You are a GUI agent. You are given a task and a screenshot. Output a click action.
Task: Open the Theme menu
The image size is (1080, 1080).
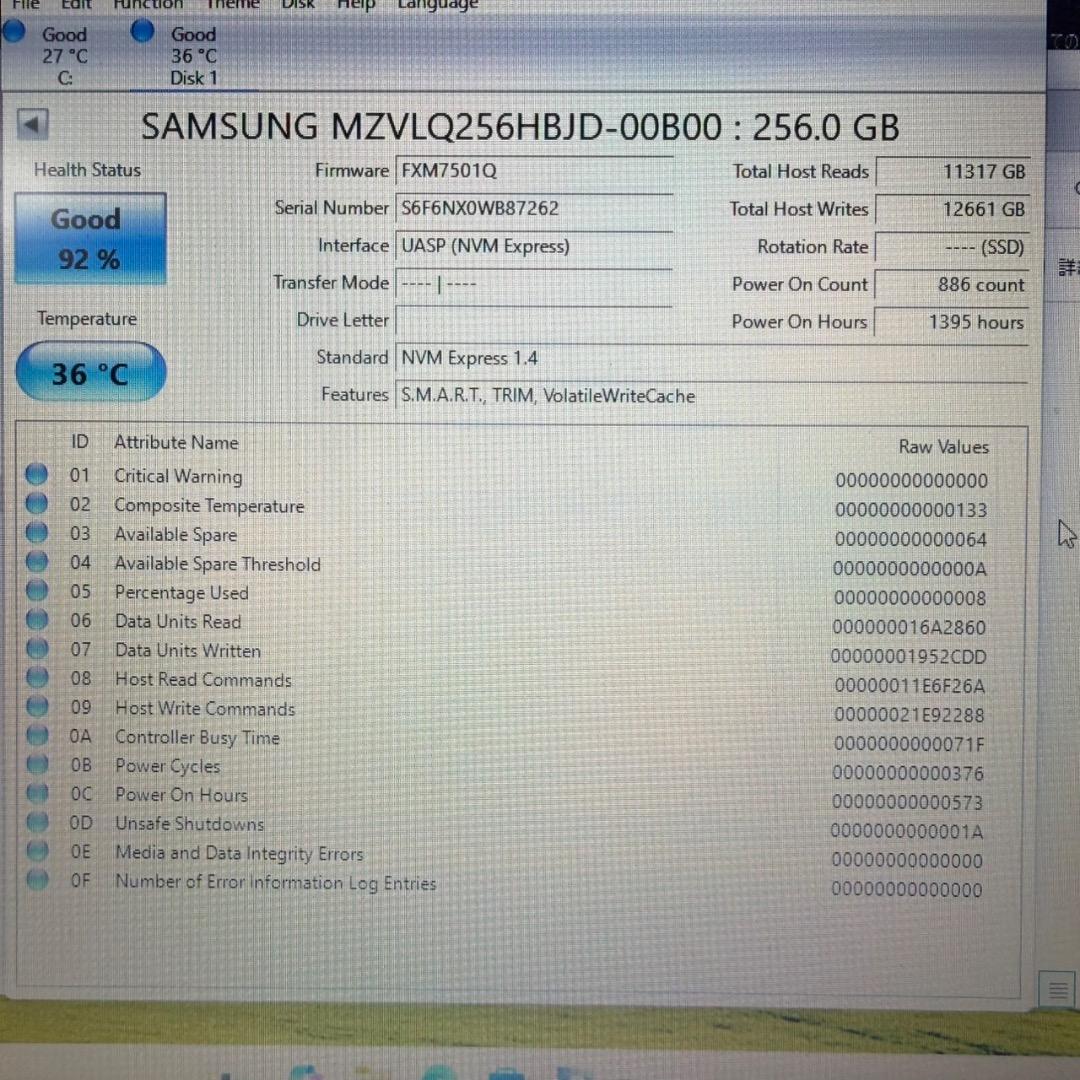[232, 5]
